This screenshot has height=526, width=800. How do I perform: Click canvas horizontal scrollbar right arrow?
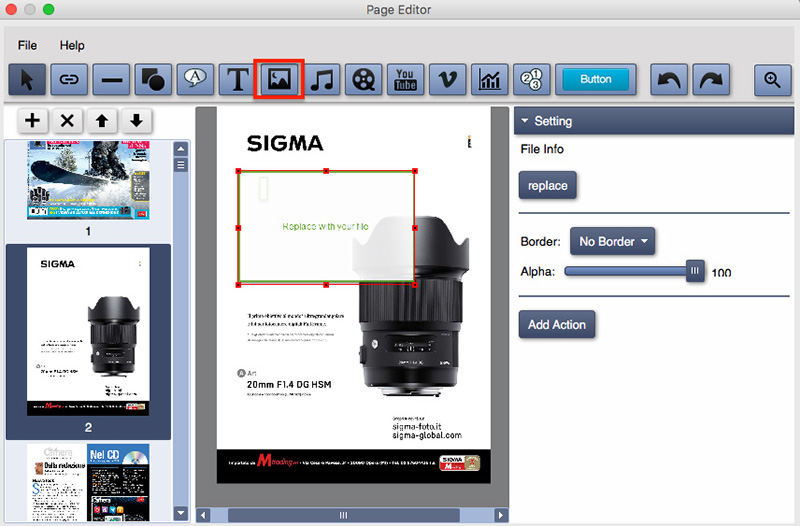pos(501,515)
